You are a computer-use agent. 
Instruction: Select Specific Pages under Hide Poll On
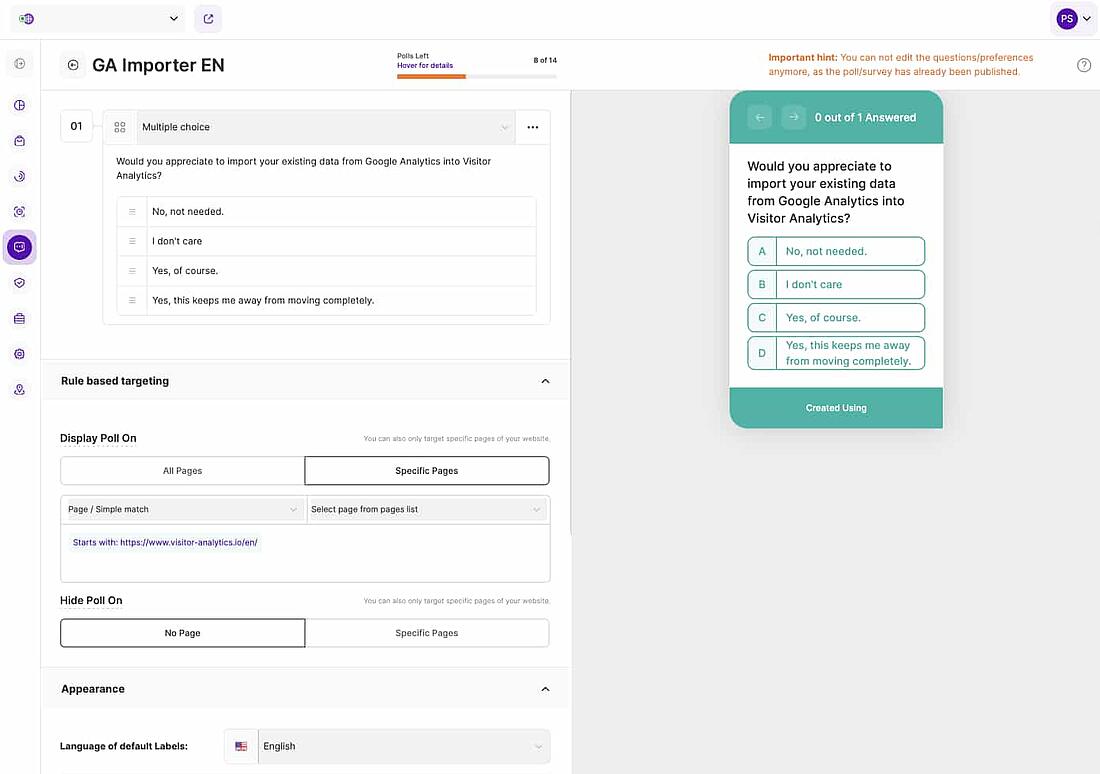click(x=427, y=633)
